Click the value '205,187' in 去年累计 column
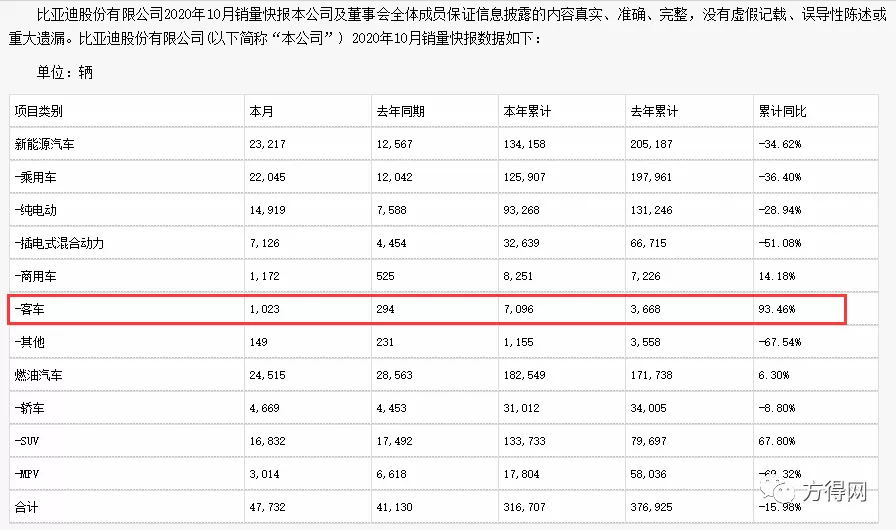This screenshot has width=896, height=530. tap(651, 144)
